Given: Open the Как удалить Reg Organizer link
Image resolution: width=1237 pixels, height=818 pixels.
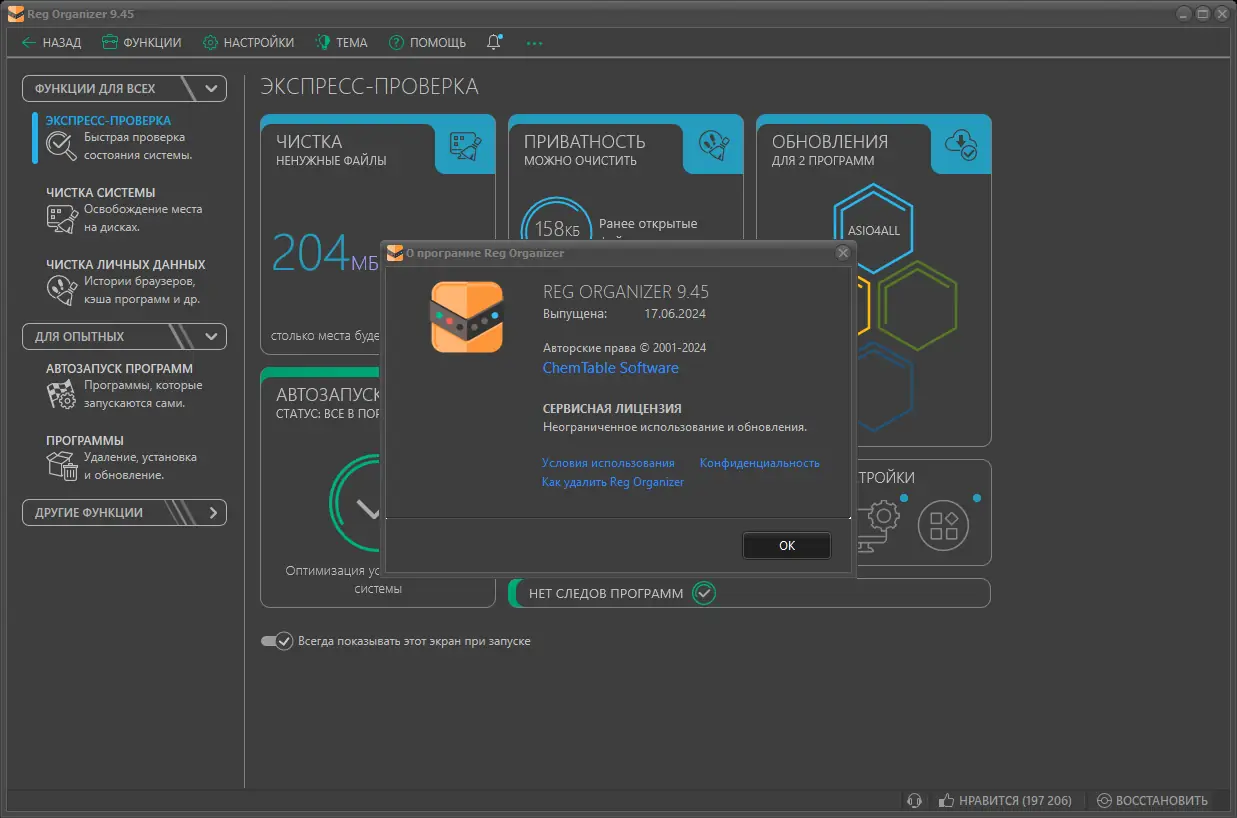Looking at the screenshot, I should (613, 482).
